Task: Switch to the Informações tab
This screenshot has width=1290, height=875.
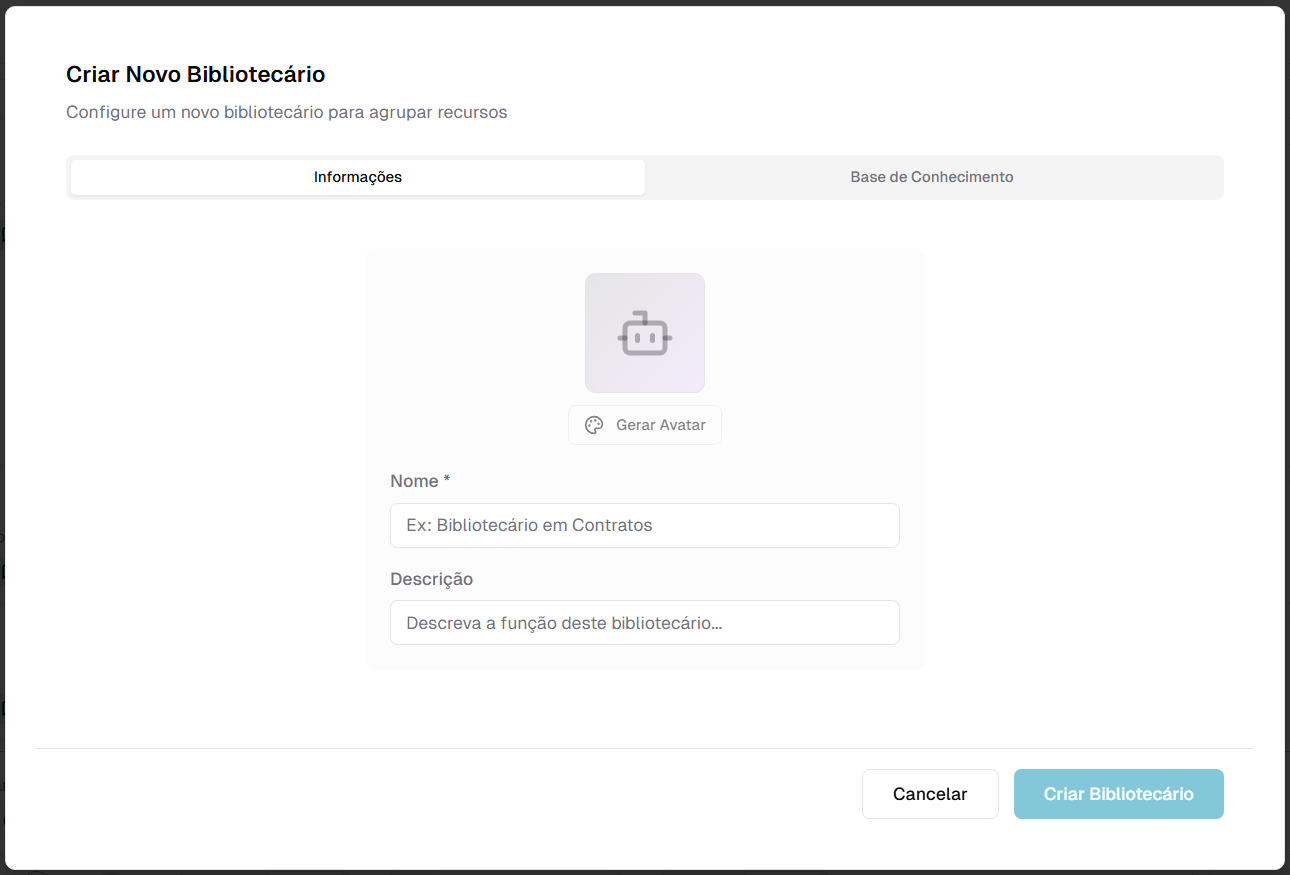Action: pyautogui.click(x=358, y=177)
